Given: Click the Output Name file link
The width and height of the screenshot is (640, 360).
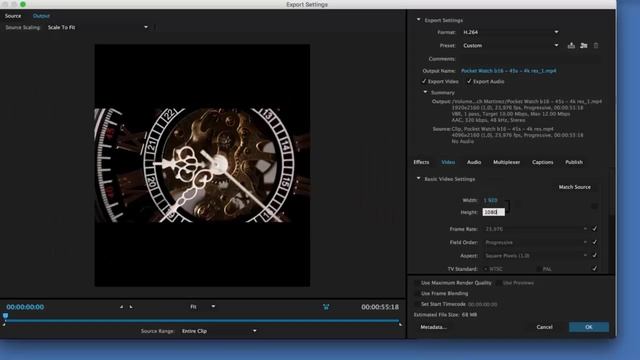Looking at the screenshot, I should [x=509, y=71].
